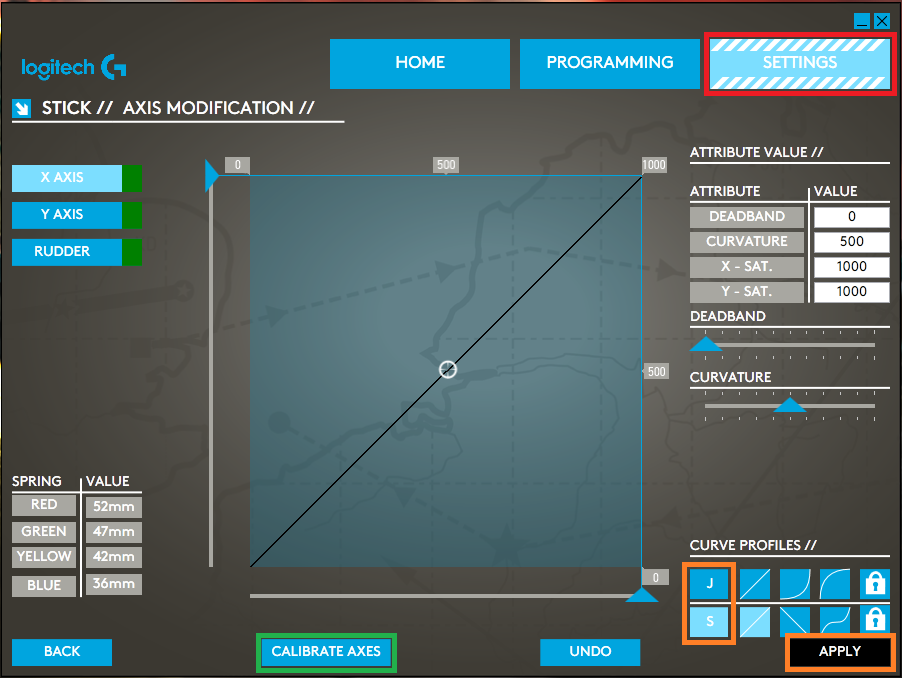Click the Logitech G logo
The image size is (902, 678).
(x=74, y=67)
